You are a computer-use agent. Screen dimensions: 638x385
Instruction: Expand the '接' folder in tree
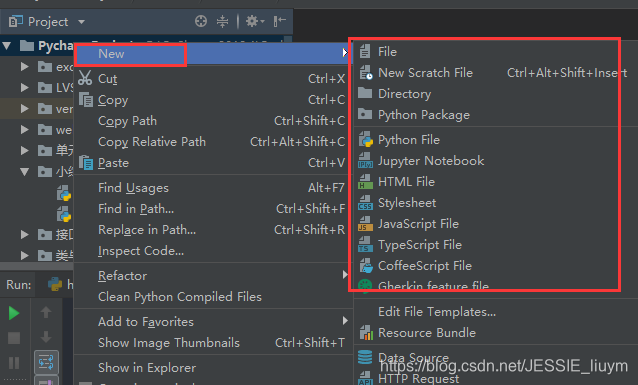[24, 234]
